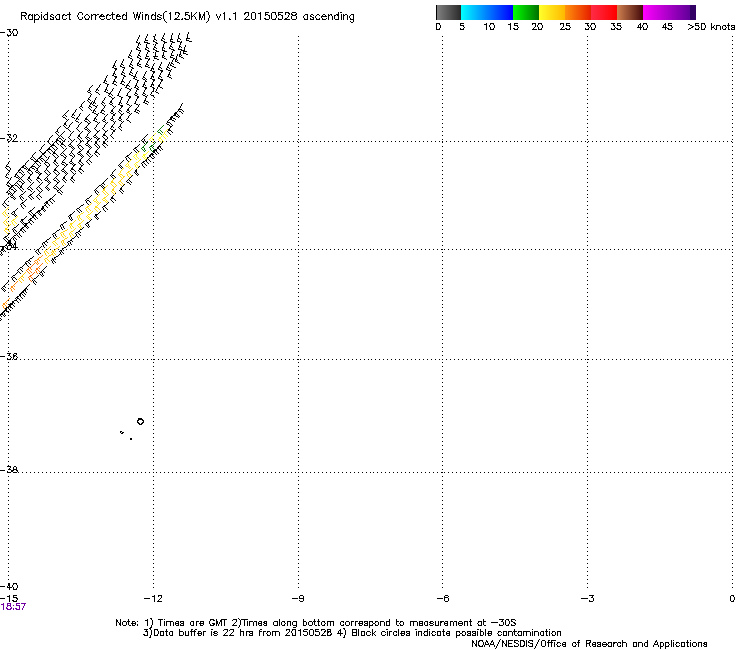The image size is (740, 650).
Task: Click the '-32' latitude axis label
Action: [x=9, y=138]
